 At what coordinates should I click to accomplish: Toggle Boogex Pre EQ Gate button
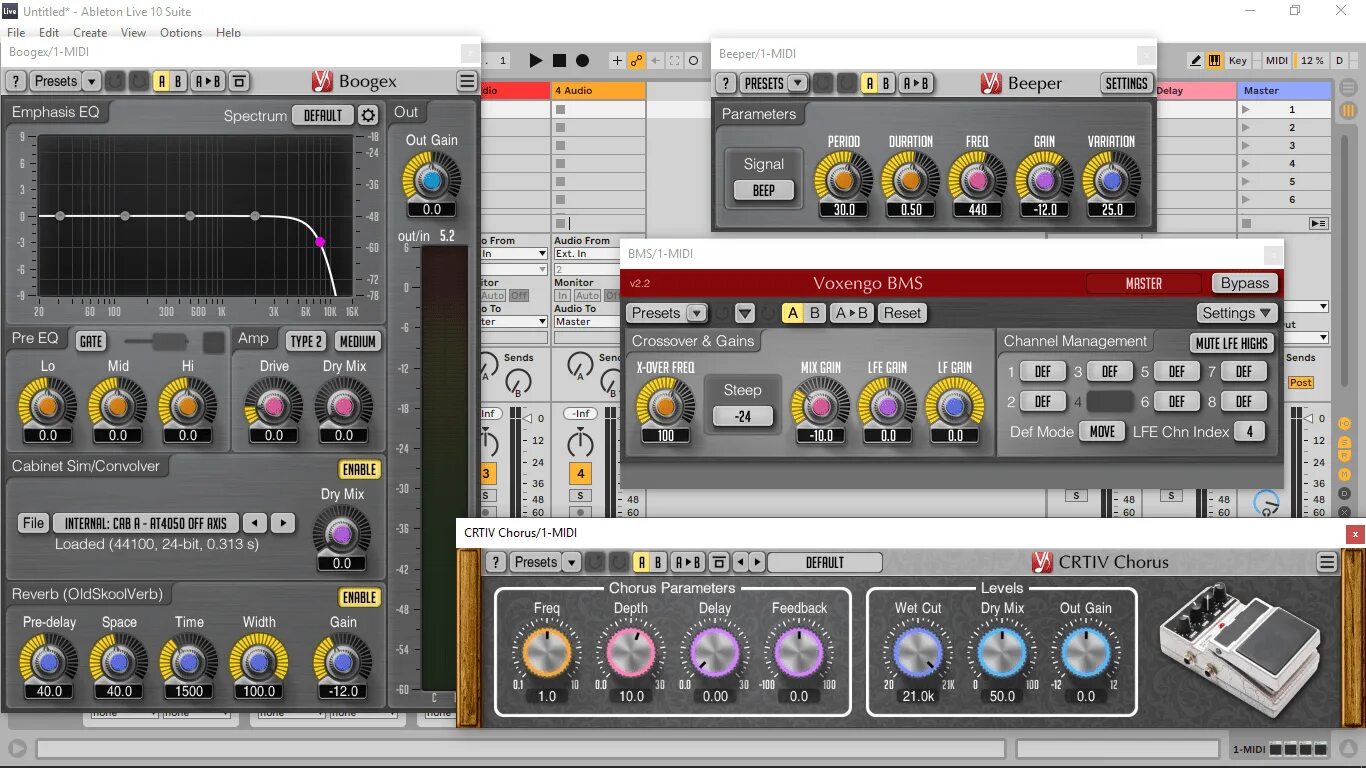click(91, 342)
